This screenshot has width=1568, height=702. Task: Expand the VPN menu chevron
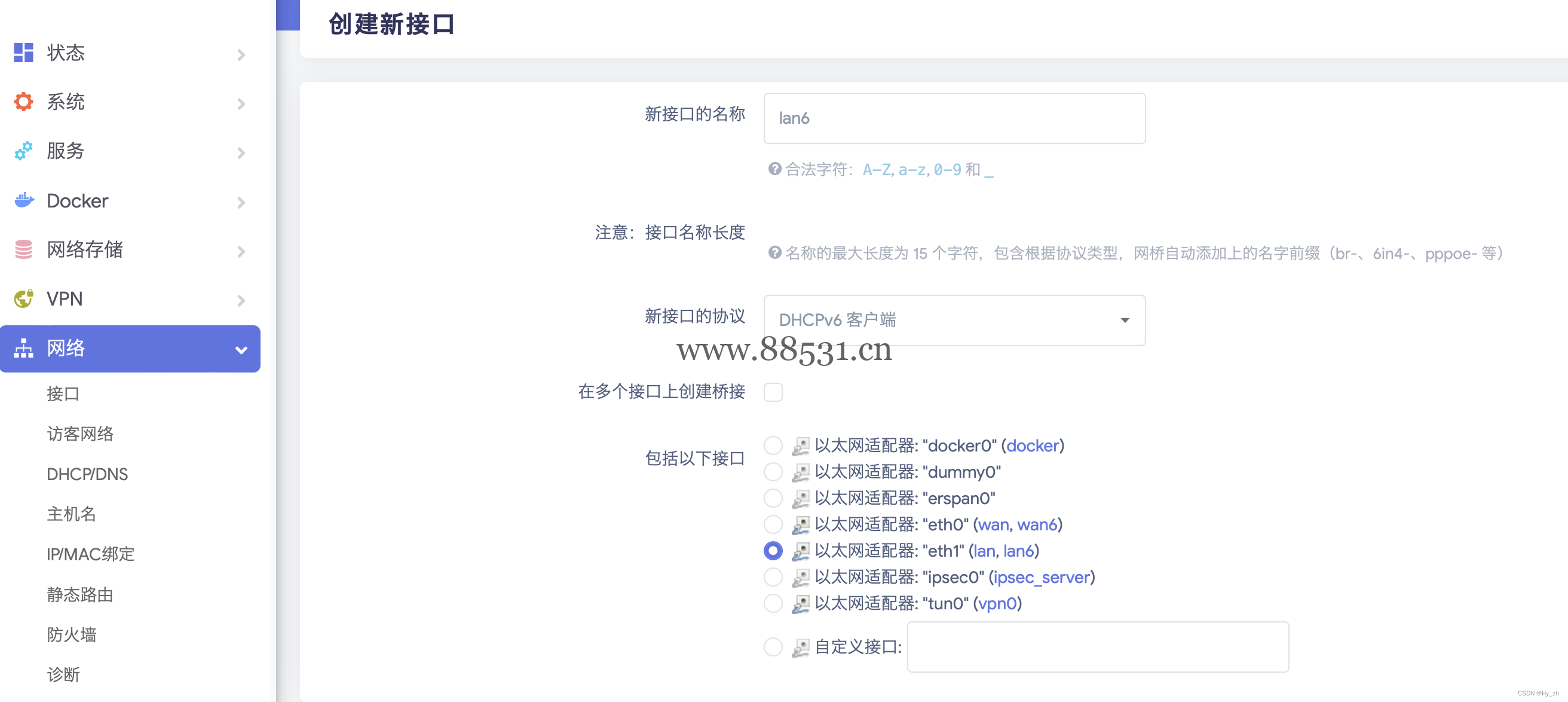tap(241, 300)
